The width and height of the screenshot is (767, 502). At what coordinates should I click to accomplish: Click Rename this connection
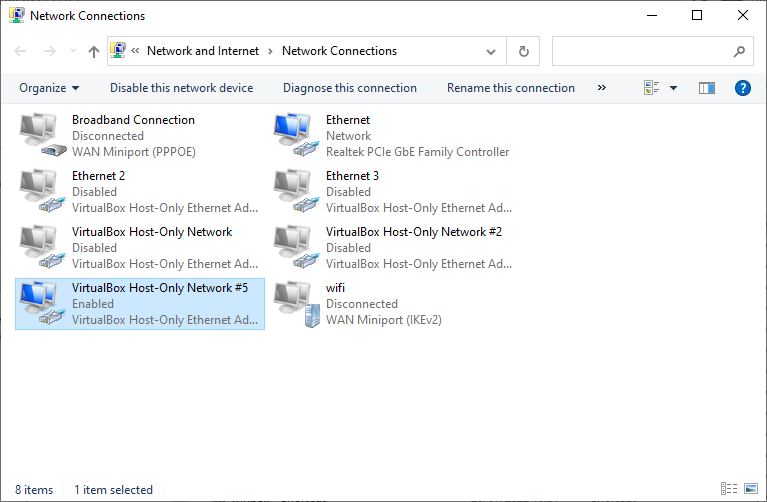tap(510, 88)
